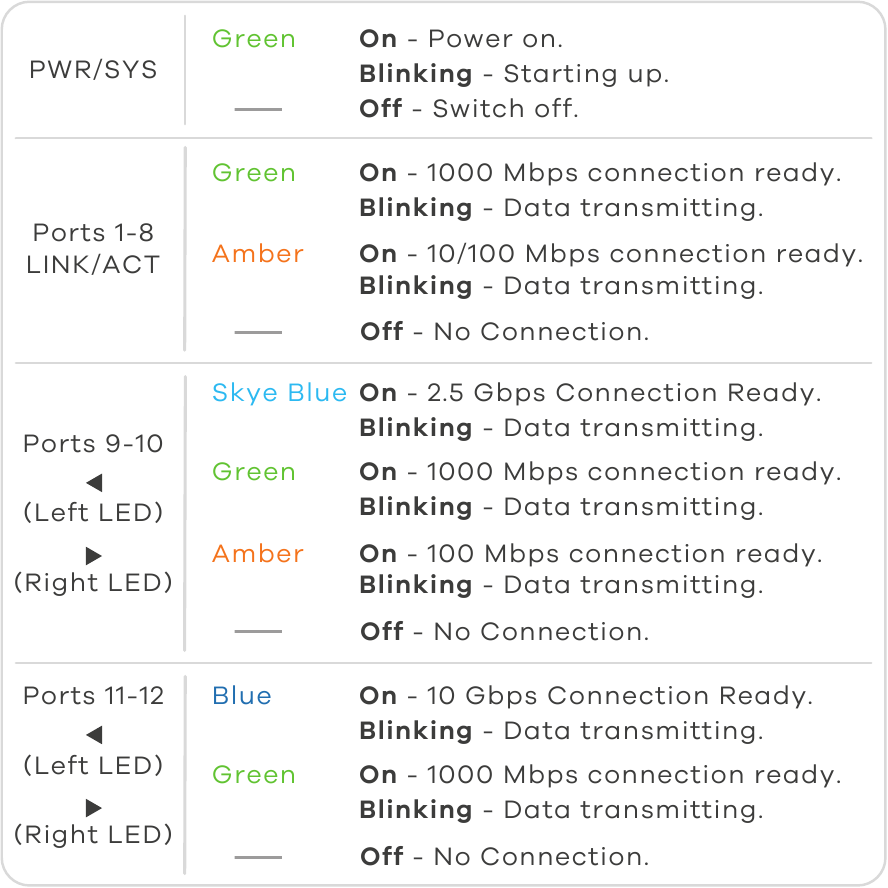The image size is (888, 888).
Task: Click the left arrow under Ports 9-10
Action: tap(94, 483)
